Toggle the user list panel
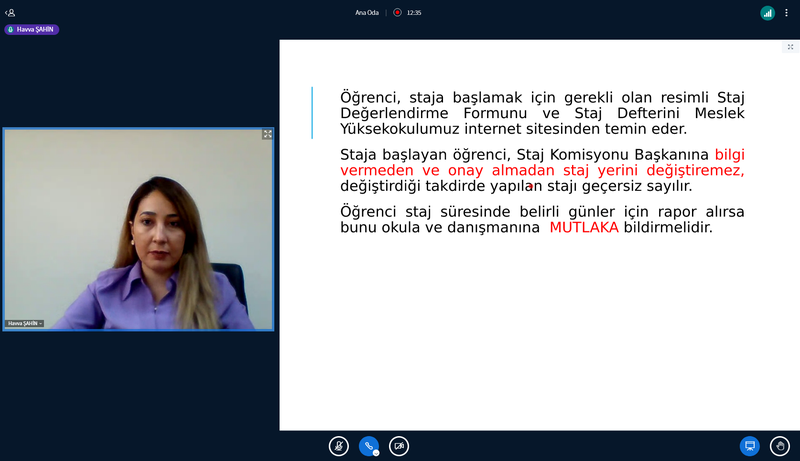 pos(11,12)
